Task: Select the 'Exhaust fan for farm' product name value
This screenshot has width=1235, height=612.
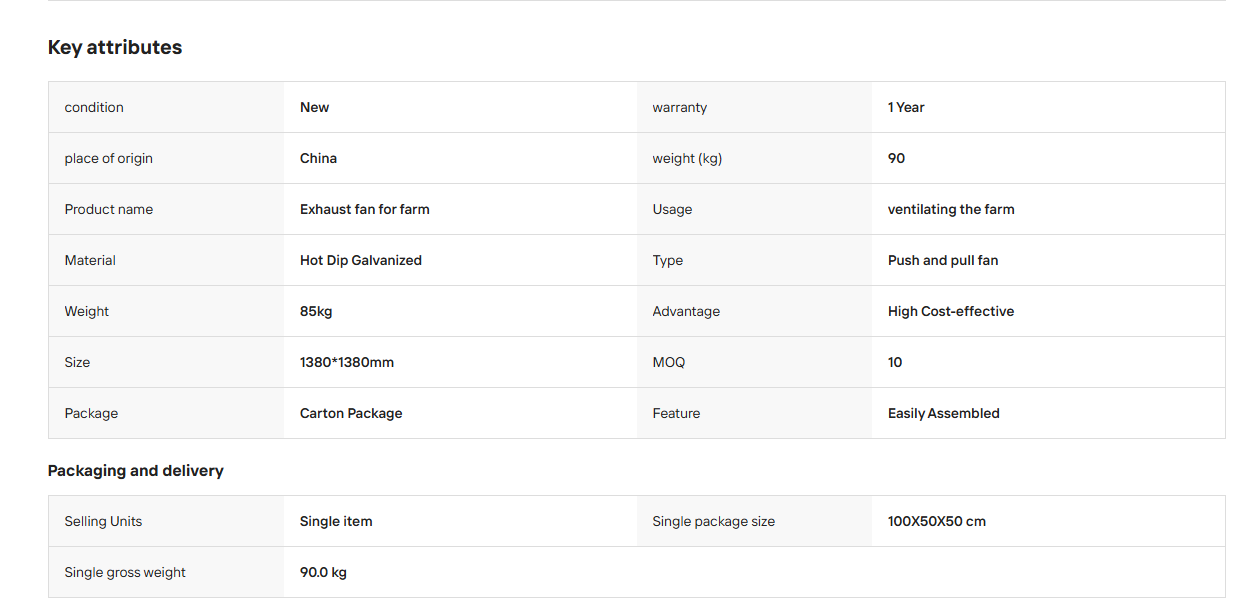Action: click(365, 209)
